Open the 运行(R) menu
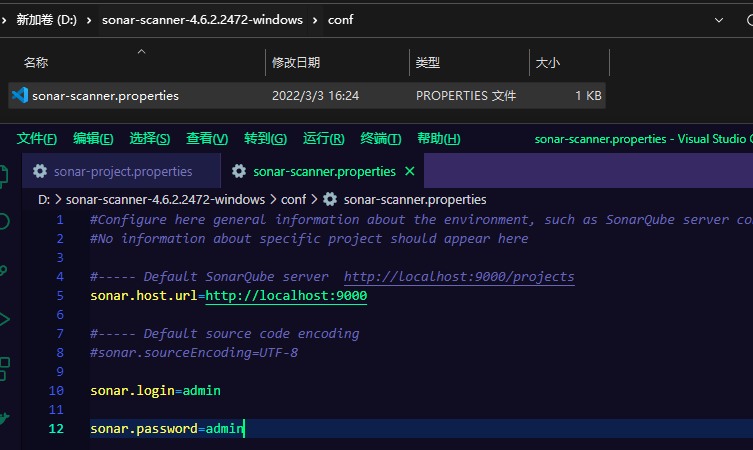753x450 pixels. [x=324, y=139]
